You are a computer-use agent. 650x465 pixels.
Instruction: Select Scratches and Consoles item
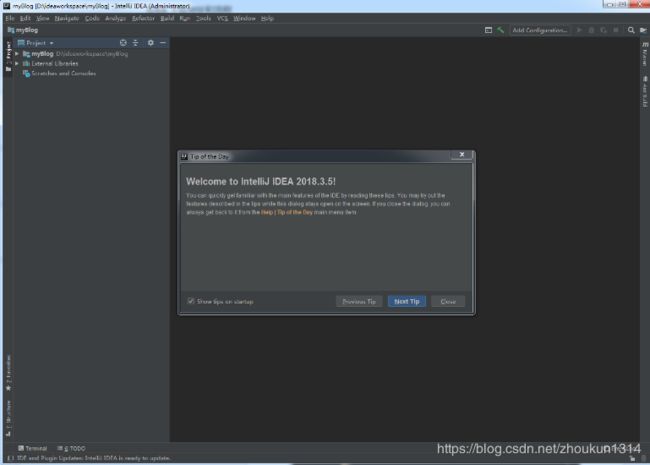coord(63,74)
